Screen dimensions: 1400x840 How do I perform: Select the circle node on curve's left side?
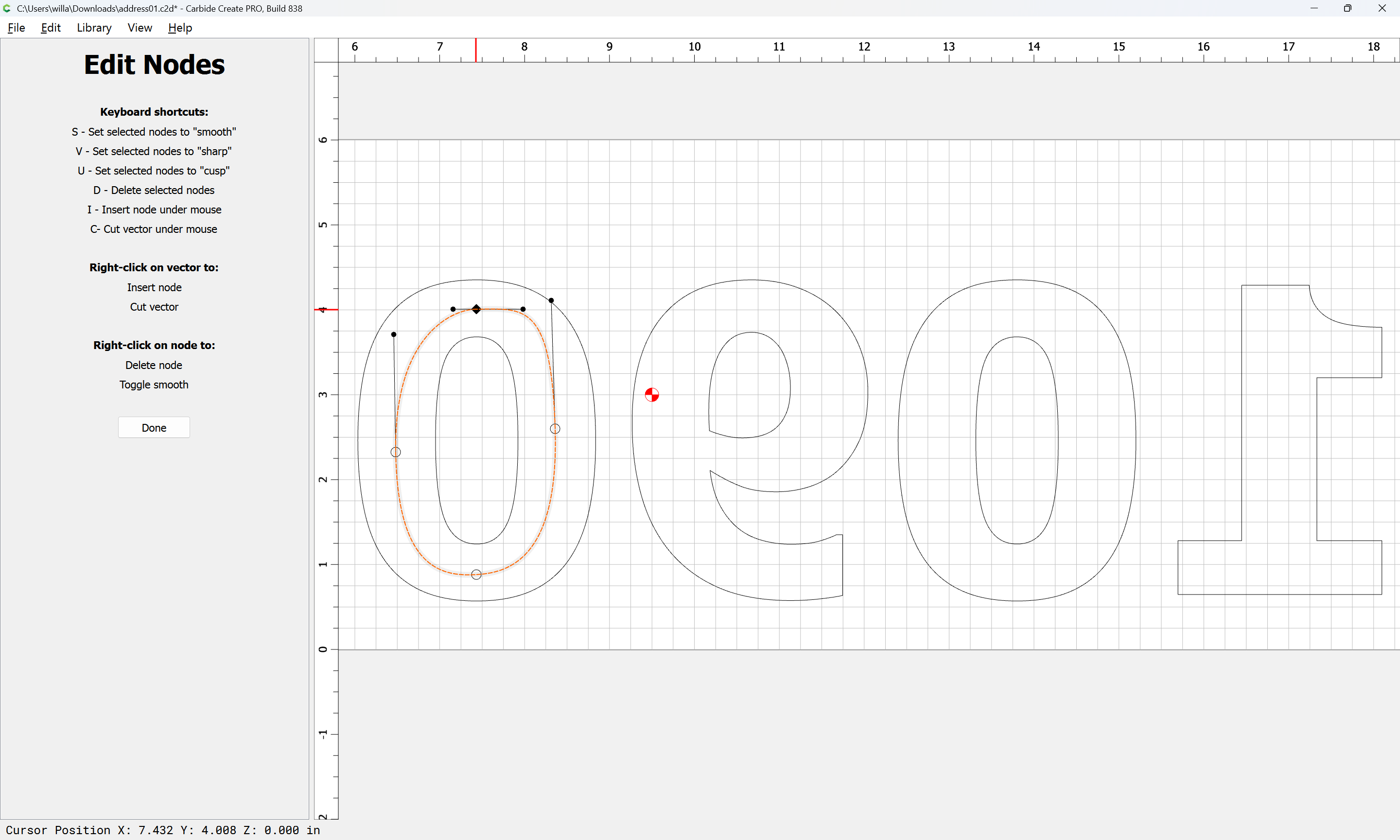[x=396, y=452]
